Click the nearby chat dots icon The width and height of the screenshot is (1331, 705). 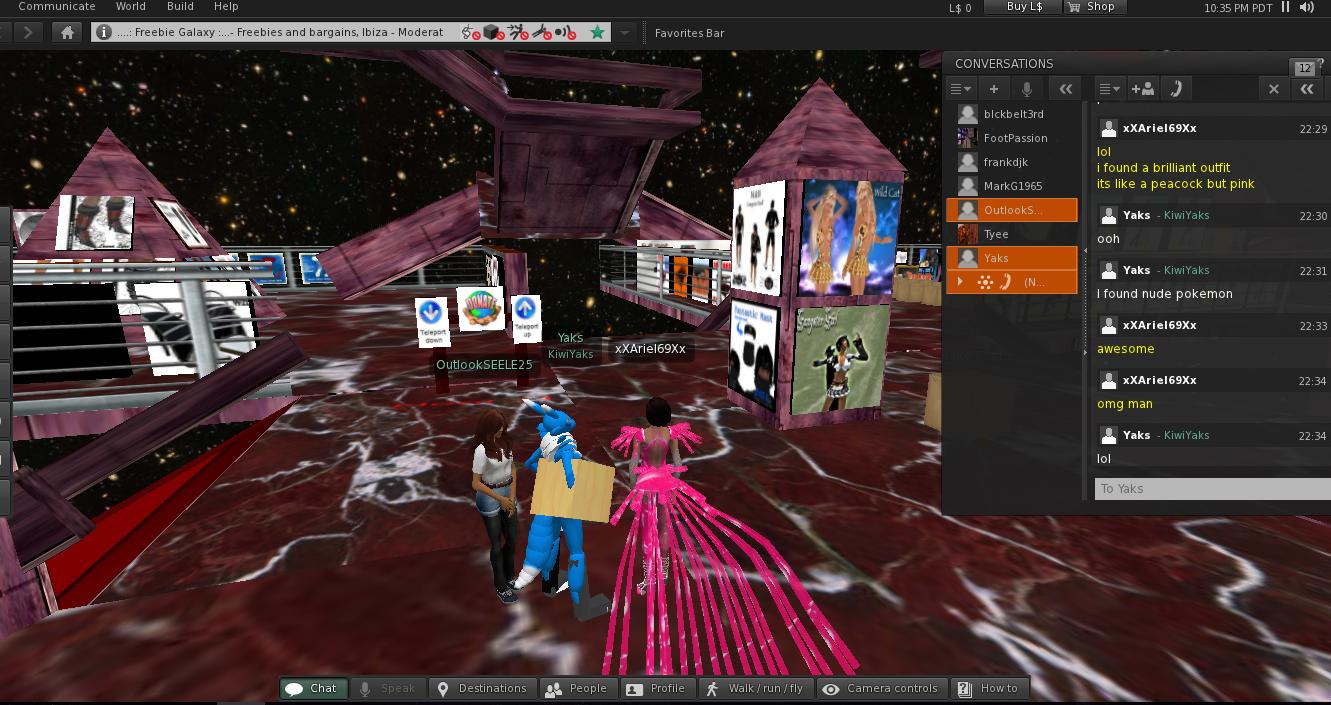click(985, 282)
